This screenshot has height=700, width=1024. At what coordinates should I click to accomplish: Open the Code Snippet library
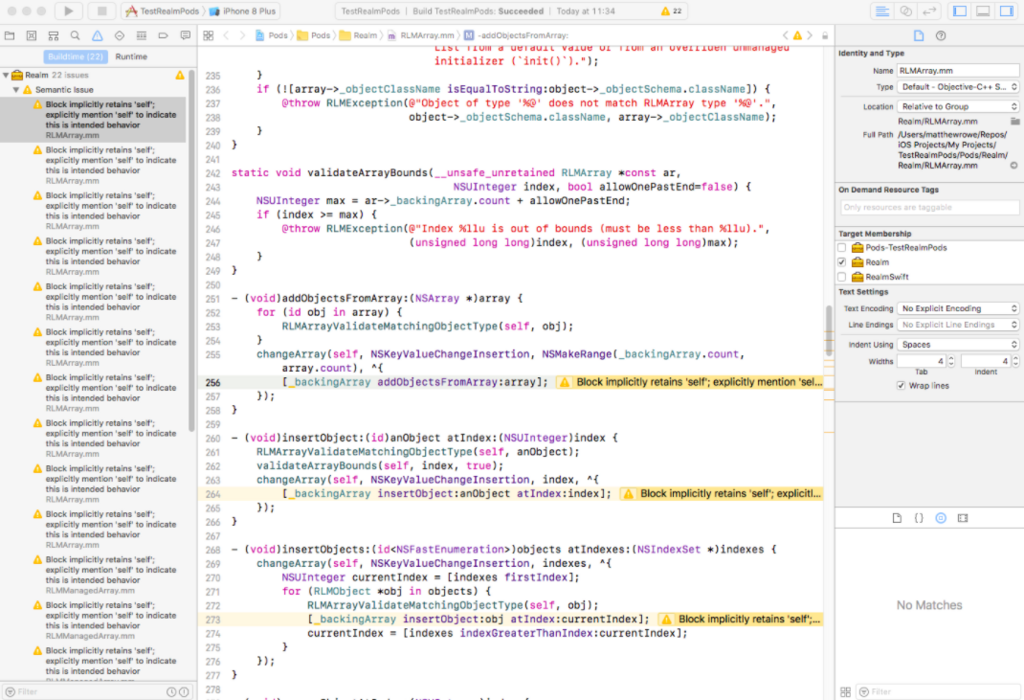pyautogui.click(x=919, y=518)
